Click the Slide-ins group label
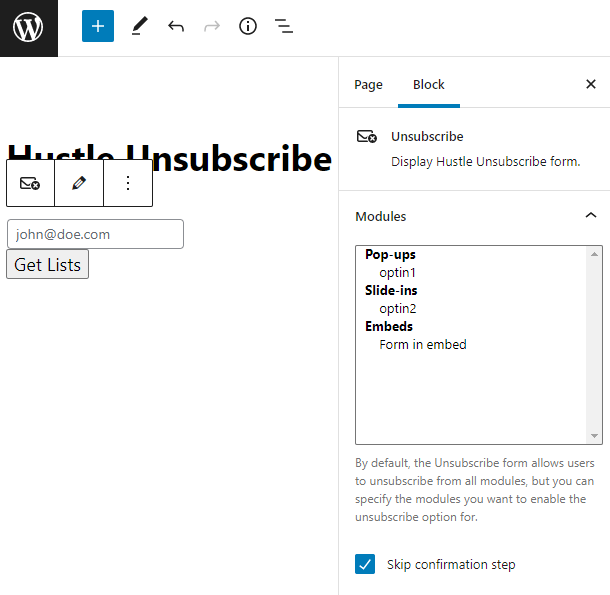Viewport: 610px width, 595px height. click(x=391, y=291)
